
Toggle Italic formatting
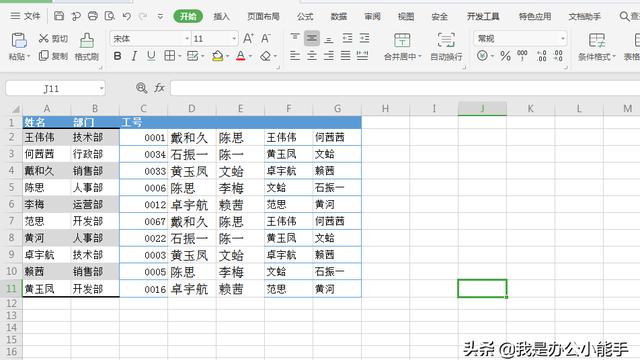coord(134,56)
